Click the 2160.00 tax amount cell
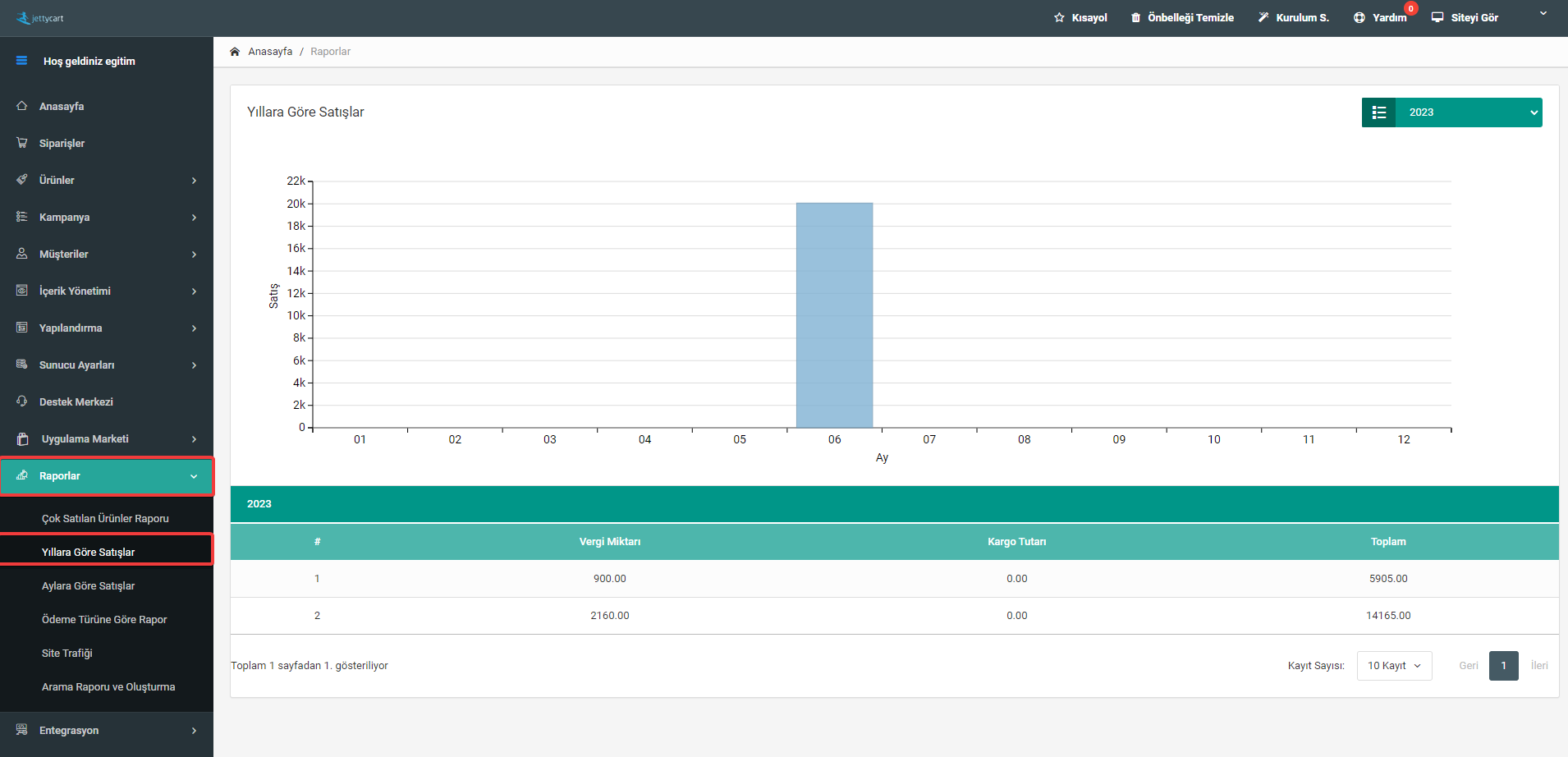Screen dimensions: 1568x757 click(610, 615)
